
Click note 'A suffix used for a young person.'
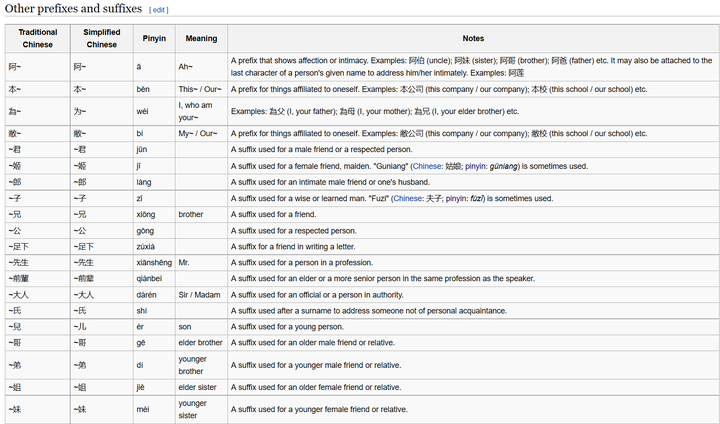(x=287, y=327)
